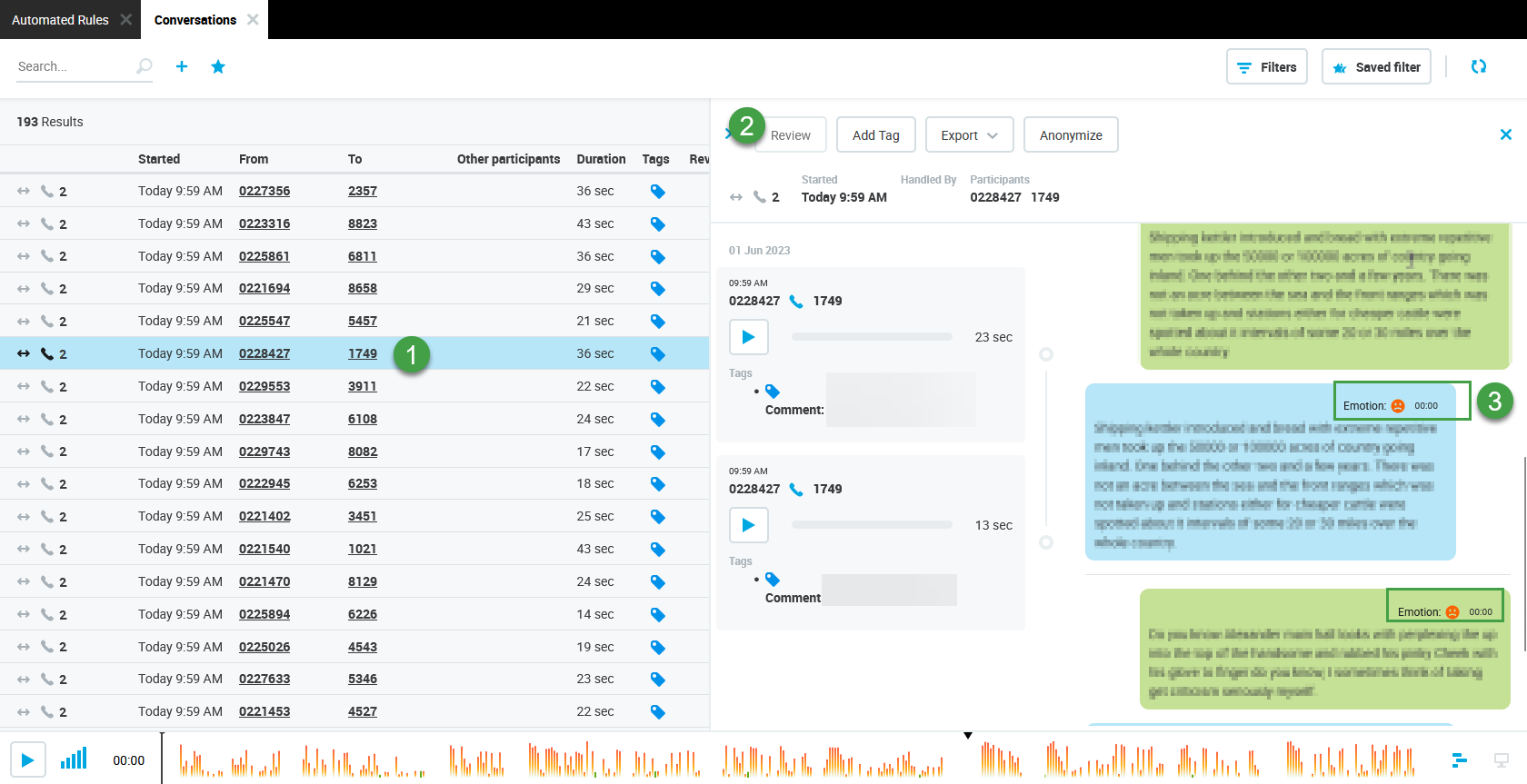Click the search magnifier icon
This screenshot has width=1527, height=784.
[x=144, y=66]
